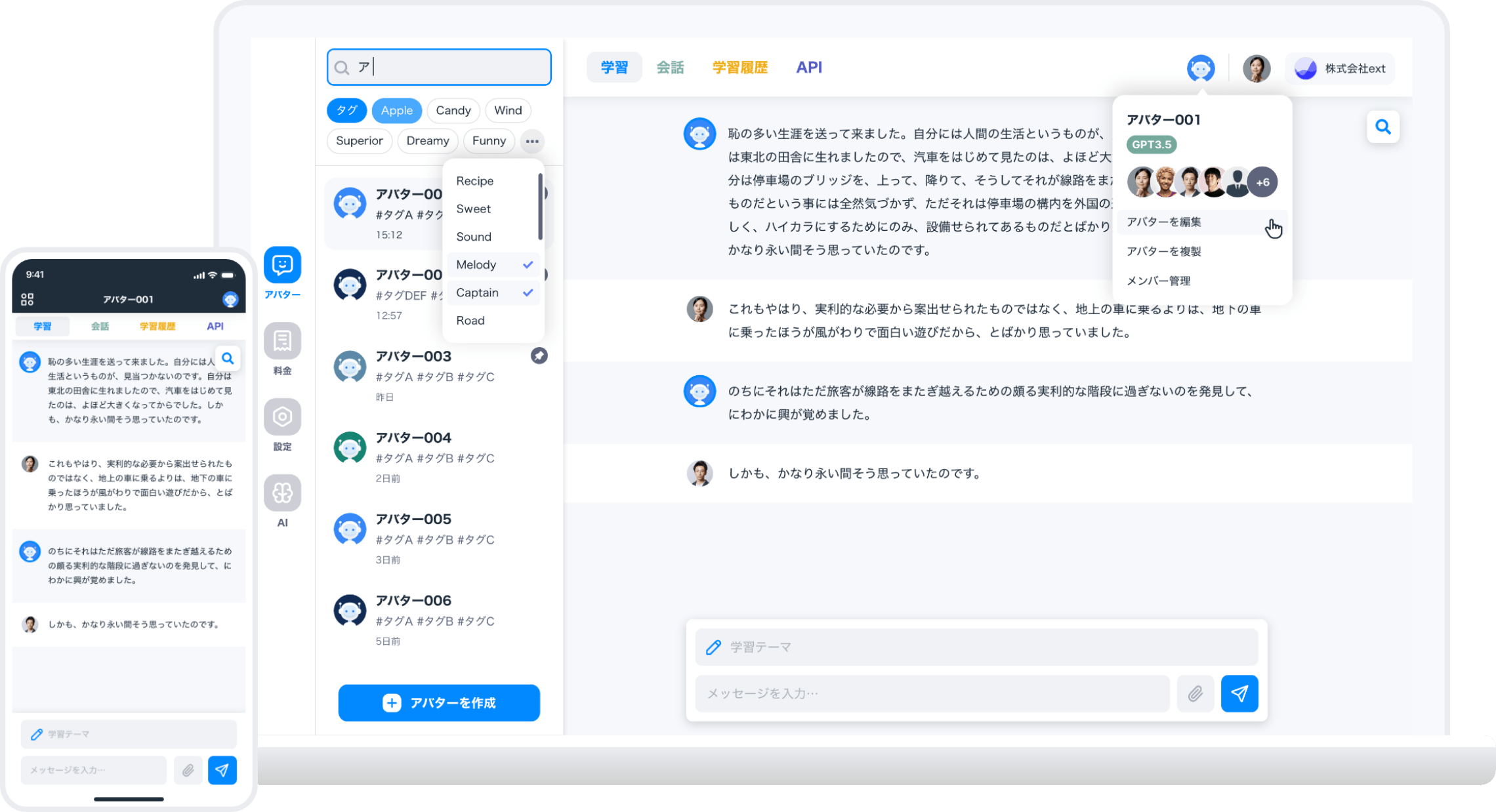This screenshot has height=812, width=1496.
Task: Open the アバター sidebar chat icon
Action: (282, 265)
